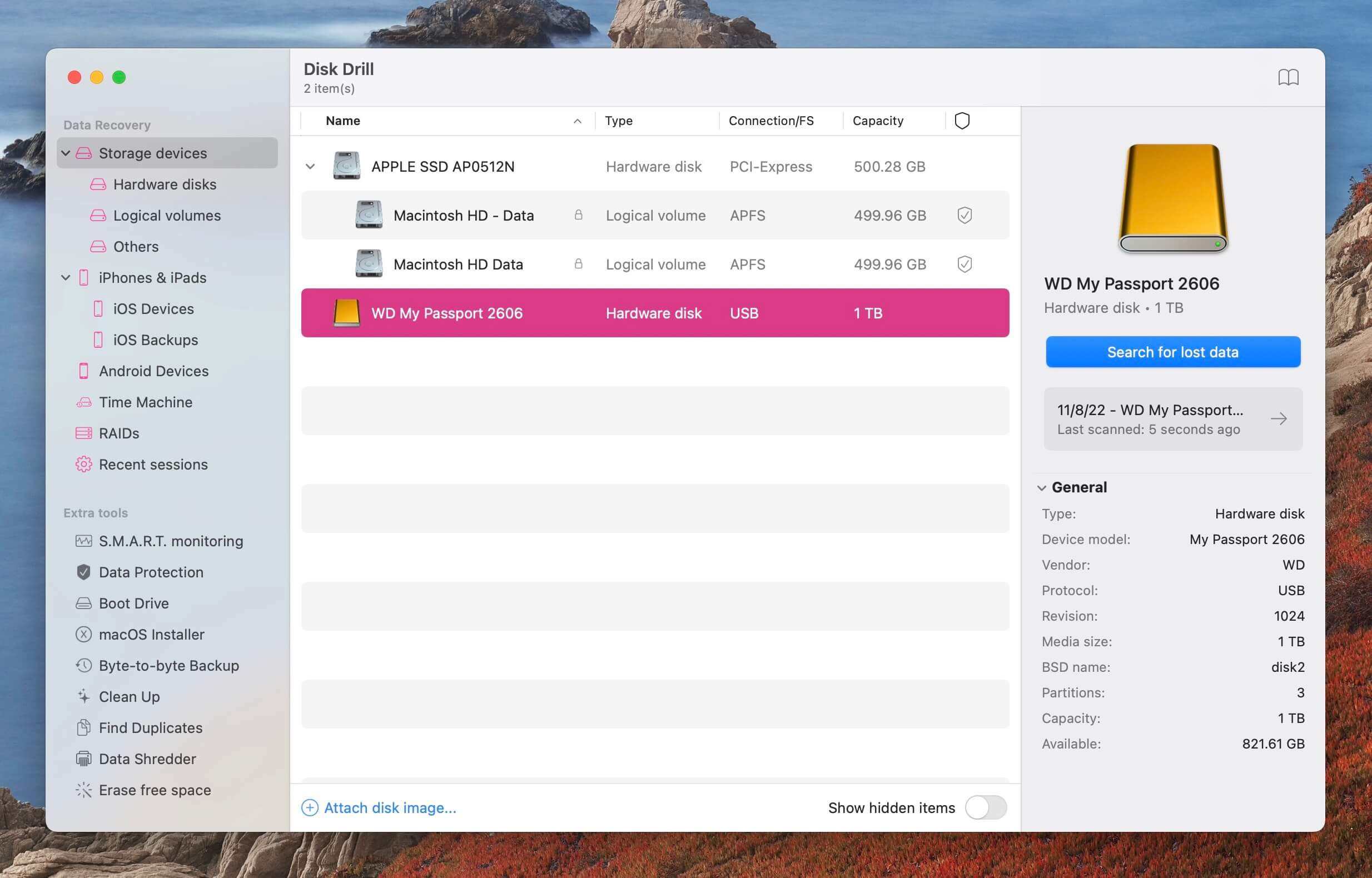
Task: Click the Byte-to-byte Backup clock icon
Action: (84, 665)
